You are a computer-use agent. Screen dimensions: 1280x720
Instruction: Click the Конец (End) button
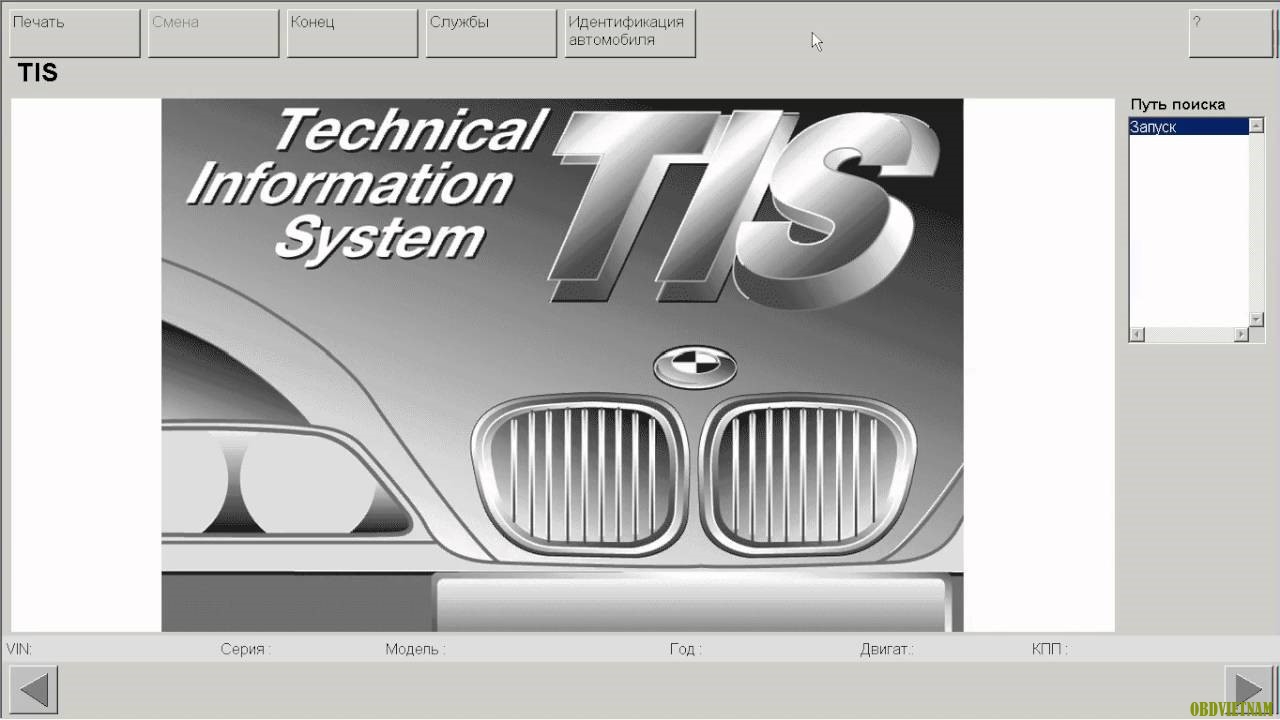[352, 33]
